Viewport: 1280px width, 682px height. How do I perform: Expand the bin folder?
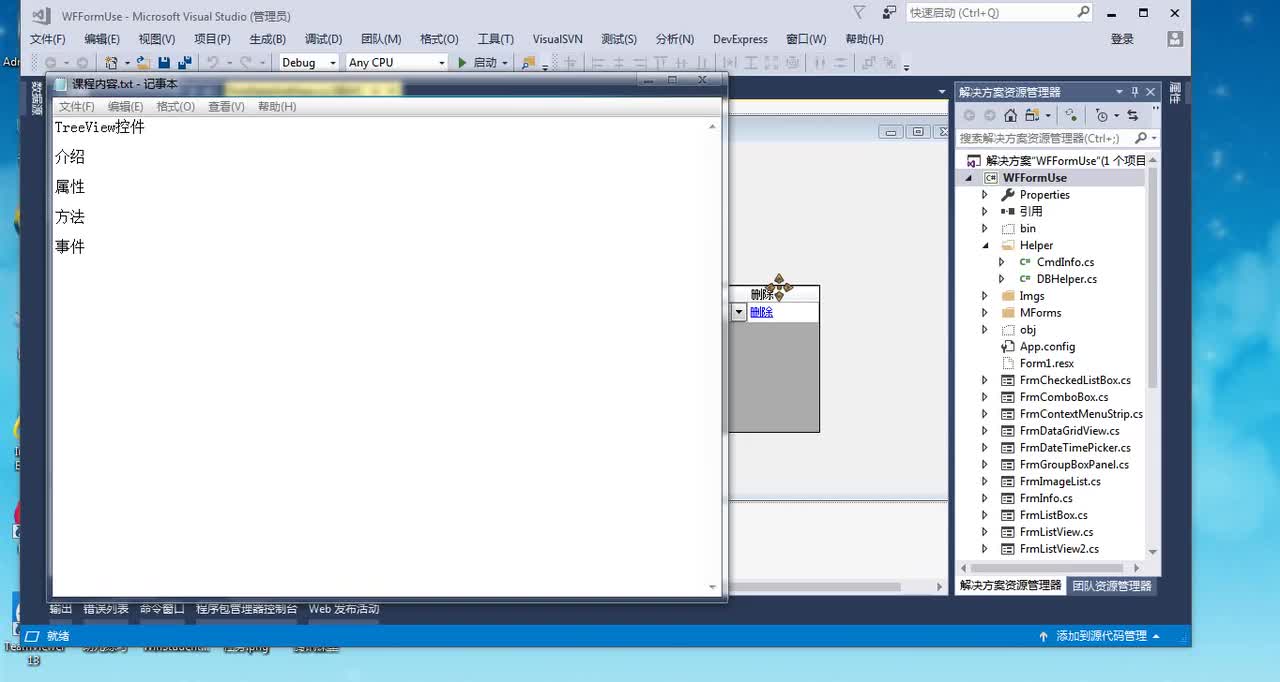point(985,229)
